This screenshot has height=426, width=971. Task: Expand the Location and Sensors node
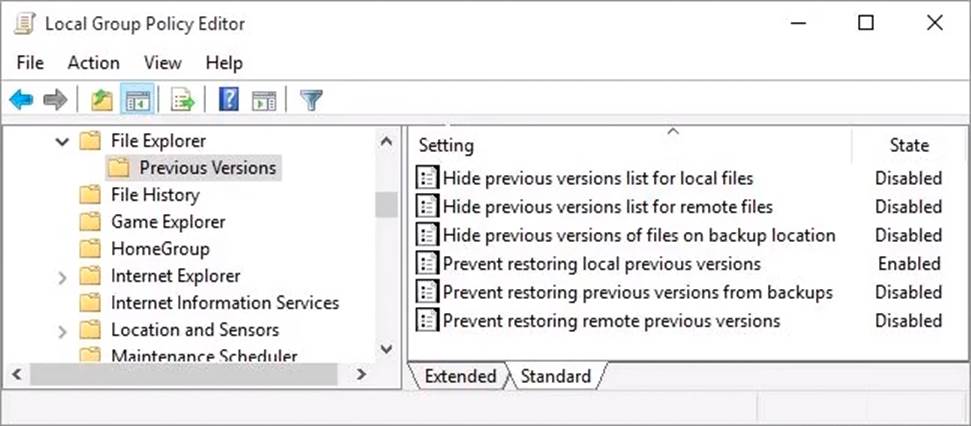point(63,331)
